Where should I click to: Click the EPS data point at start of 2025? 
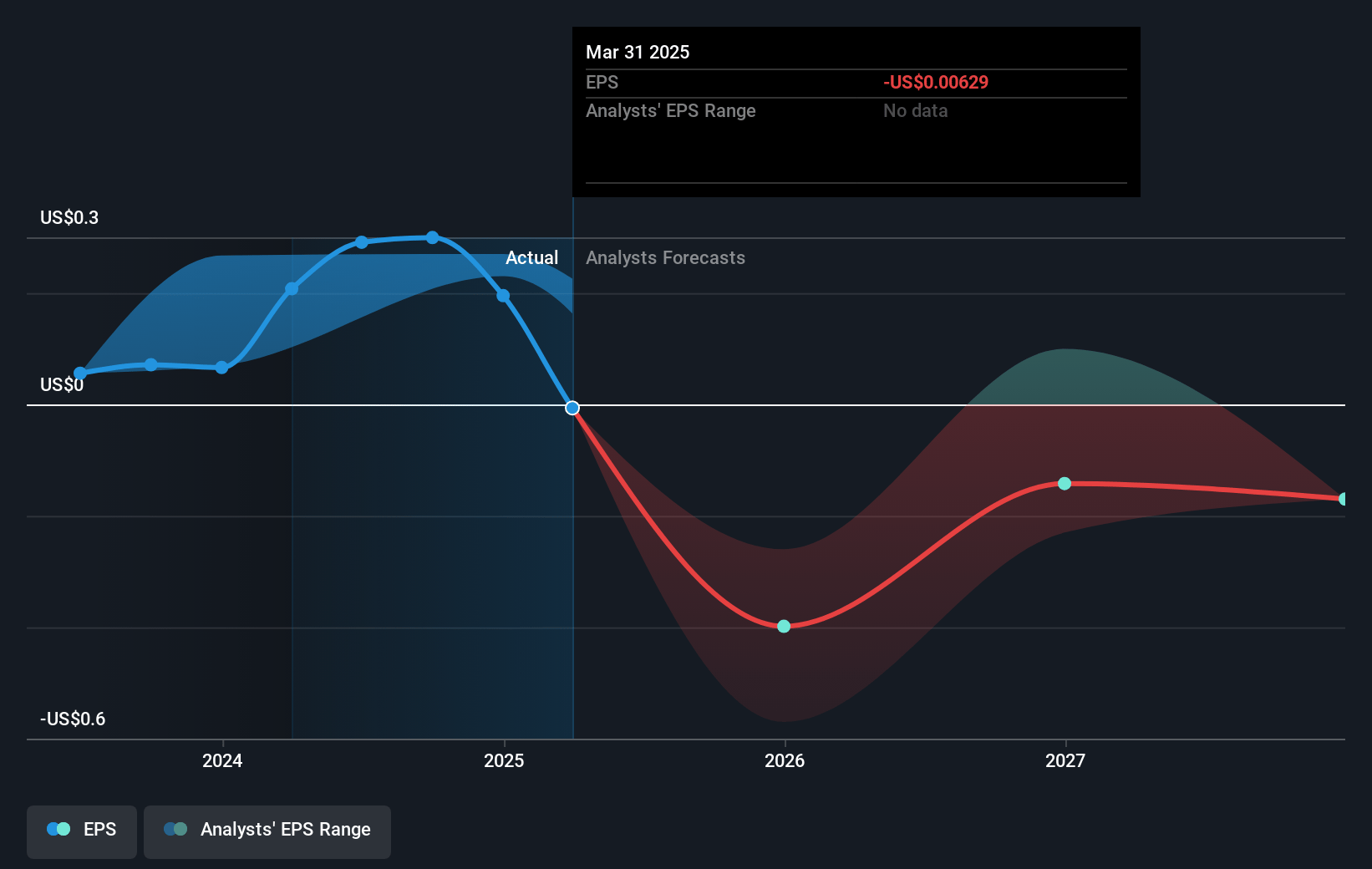click(503, 295)
